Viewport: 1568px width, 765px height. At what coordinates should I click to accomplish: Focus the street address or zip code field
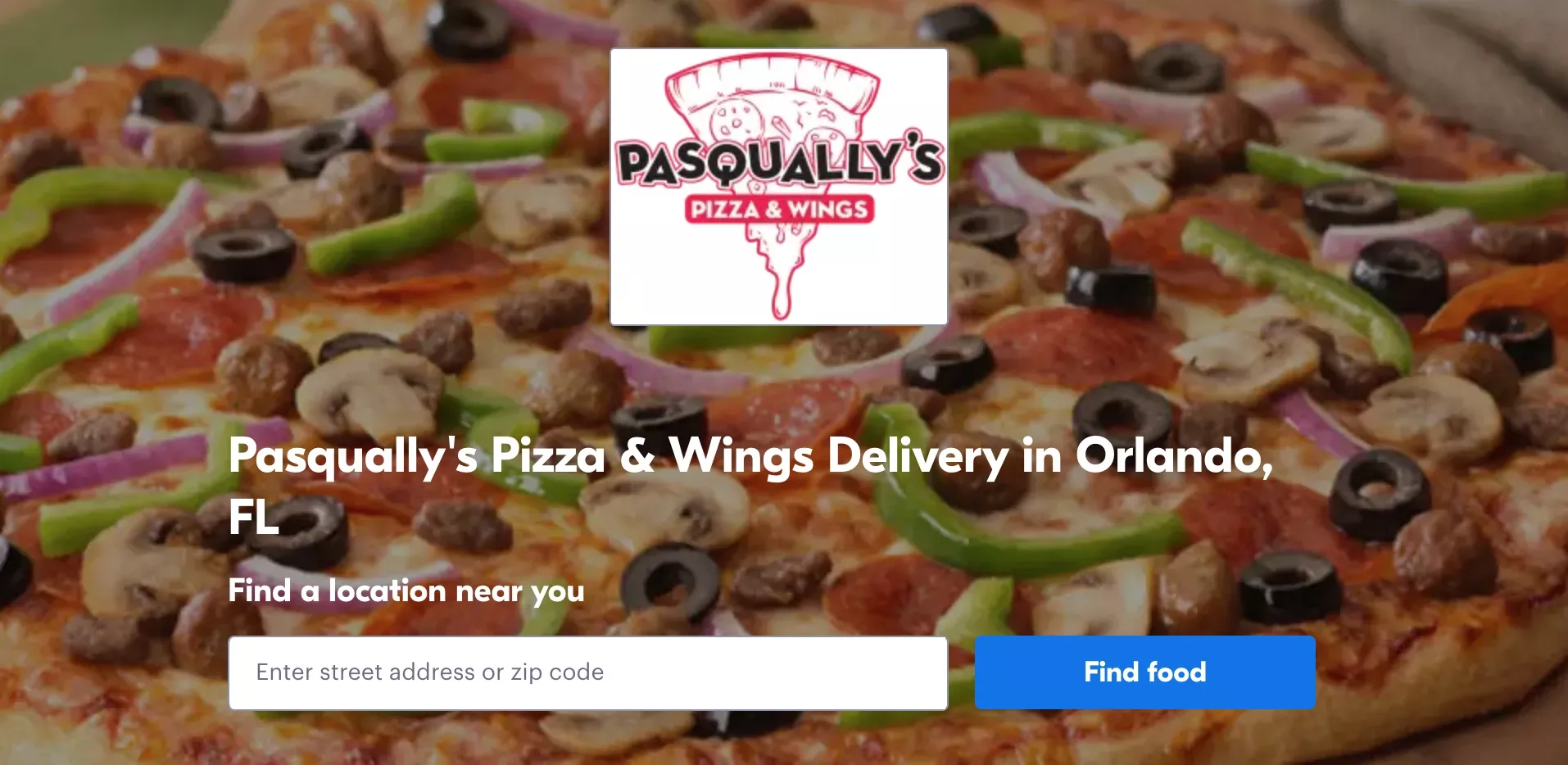point(588,672)
